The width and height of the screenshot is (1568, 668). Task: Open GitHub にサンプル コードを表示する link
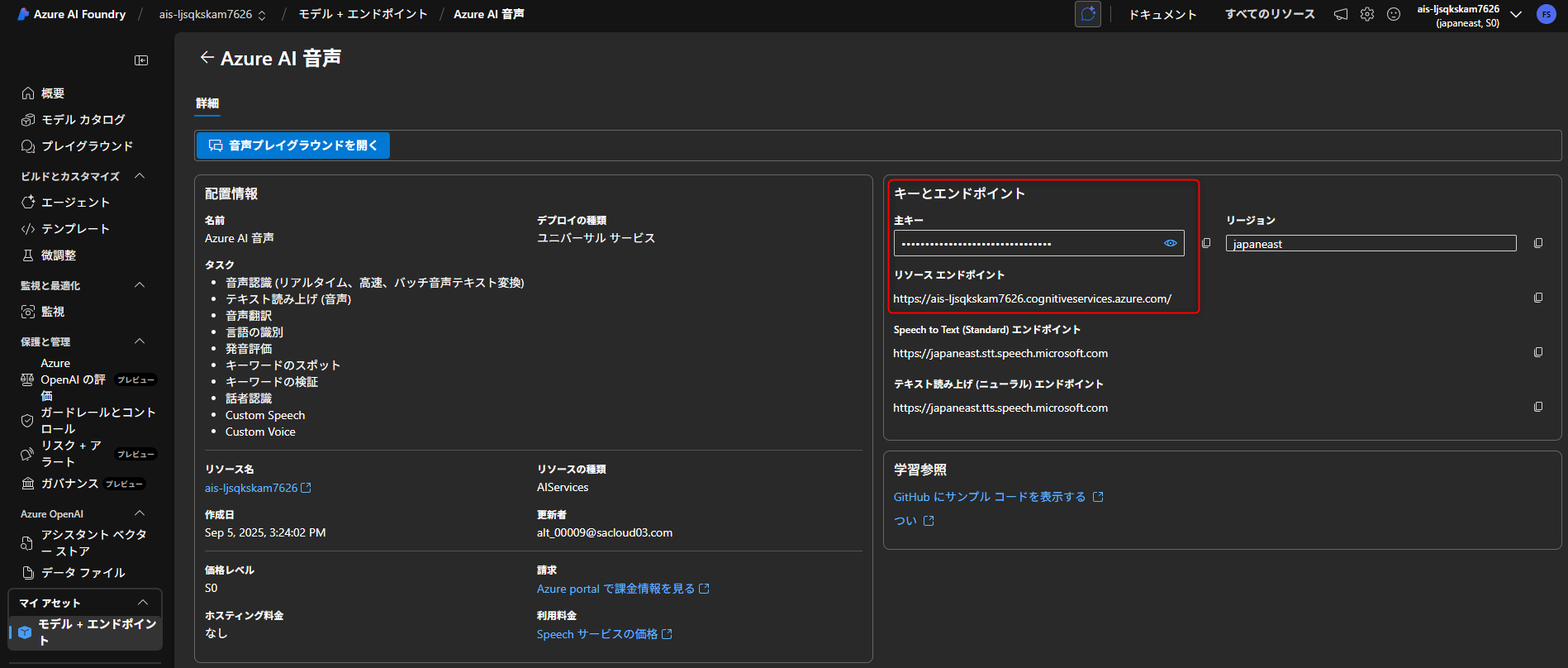point(998,497)
